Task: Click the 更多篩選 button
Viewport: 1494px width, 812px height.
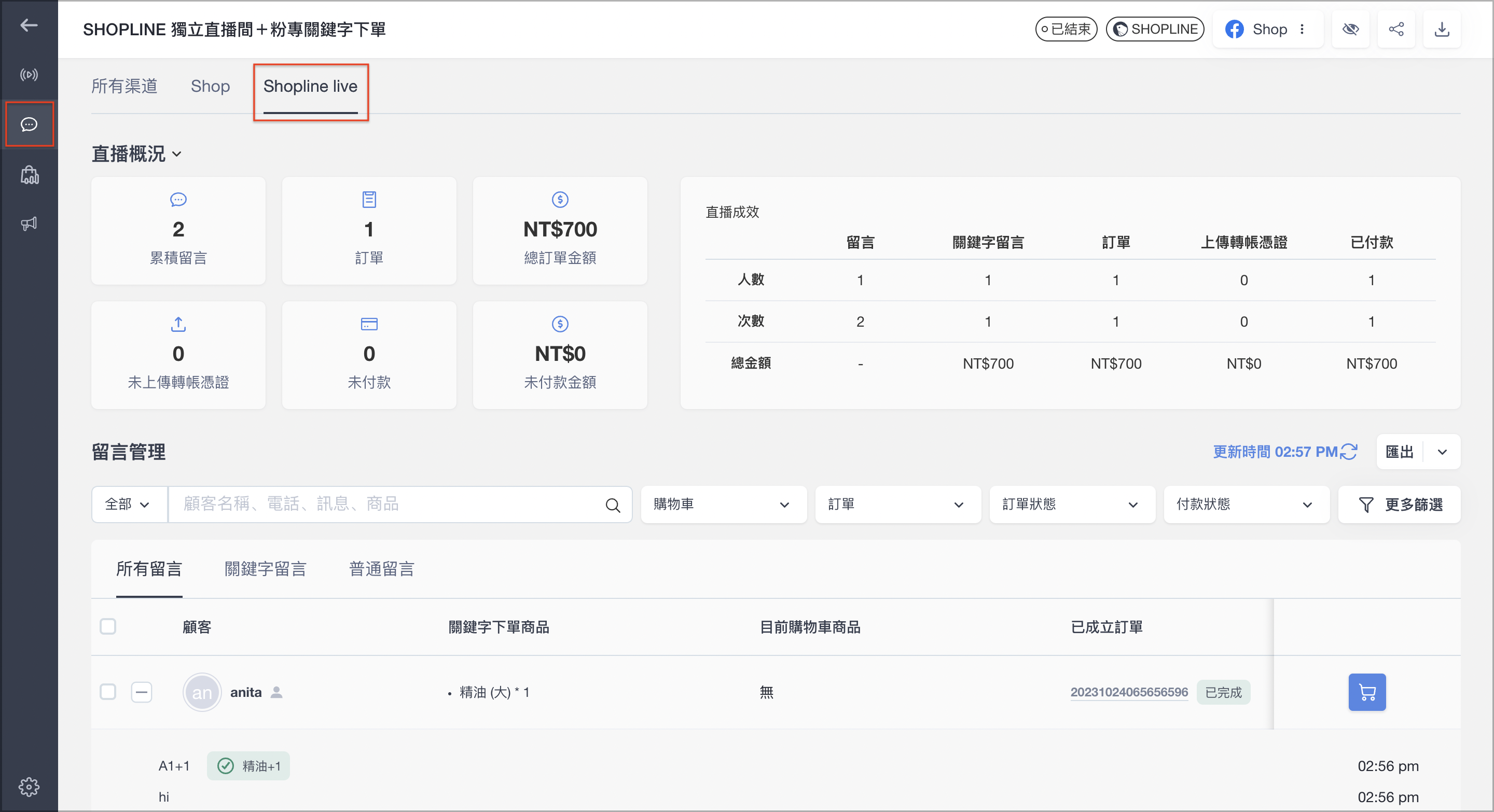Action: [1399, 505]
